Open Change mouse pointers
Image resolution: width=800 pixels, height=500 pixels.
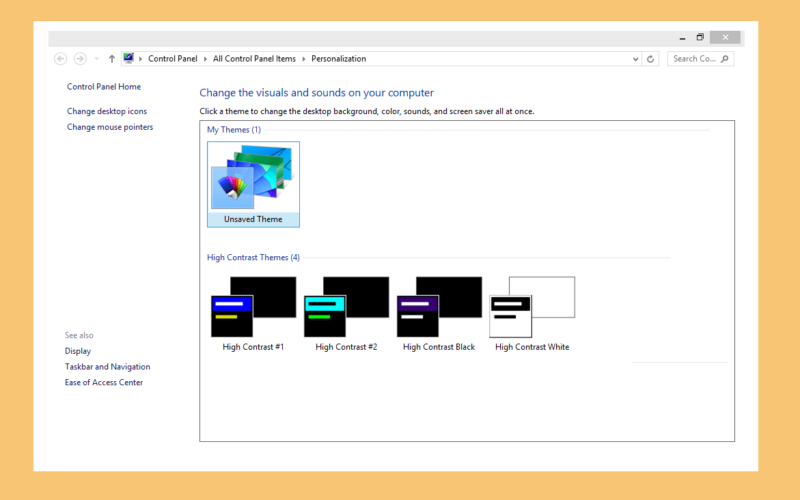click(x=110, y=127)
